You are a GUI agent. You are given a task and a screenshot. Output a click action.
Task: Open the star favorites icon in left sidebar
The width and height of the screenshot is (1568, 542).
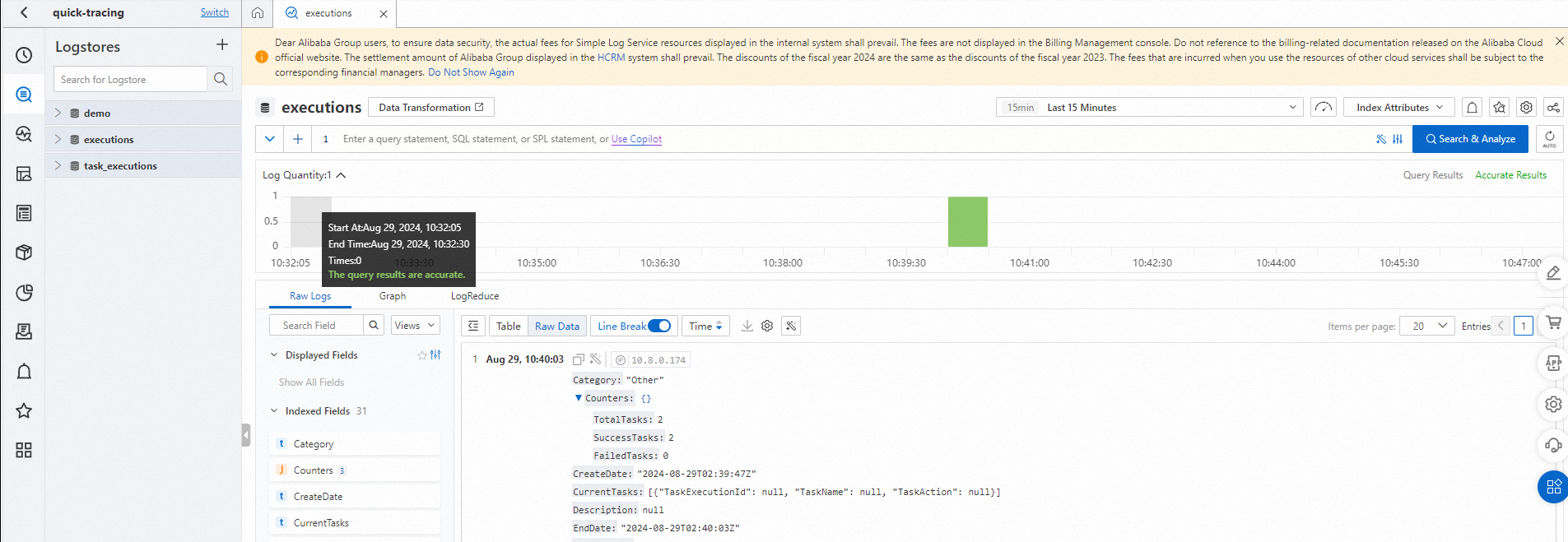click(x=24, y=410)
